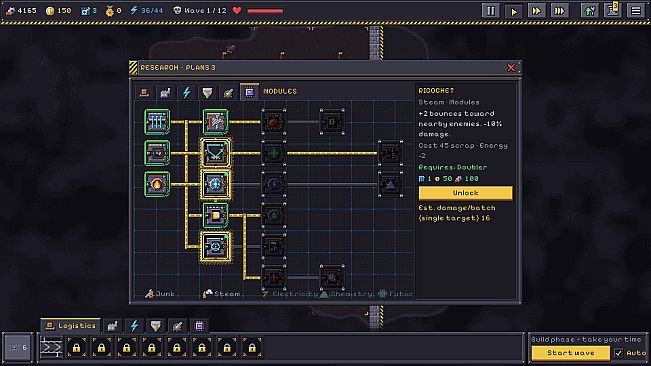Viewport: 651px width, 366px height.
Task: Select the highlighted Ricochet funnel node
Action: coord(215,153)
